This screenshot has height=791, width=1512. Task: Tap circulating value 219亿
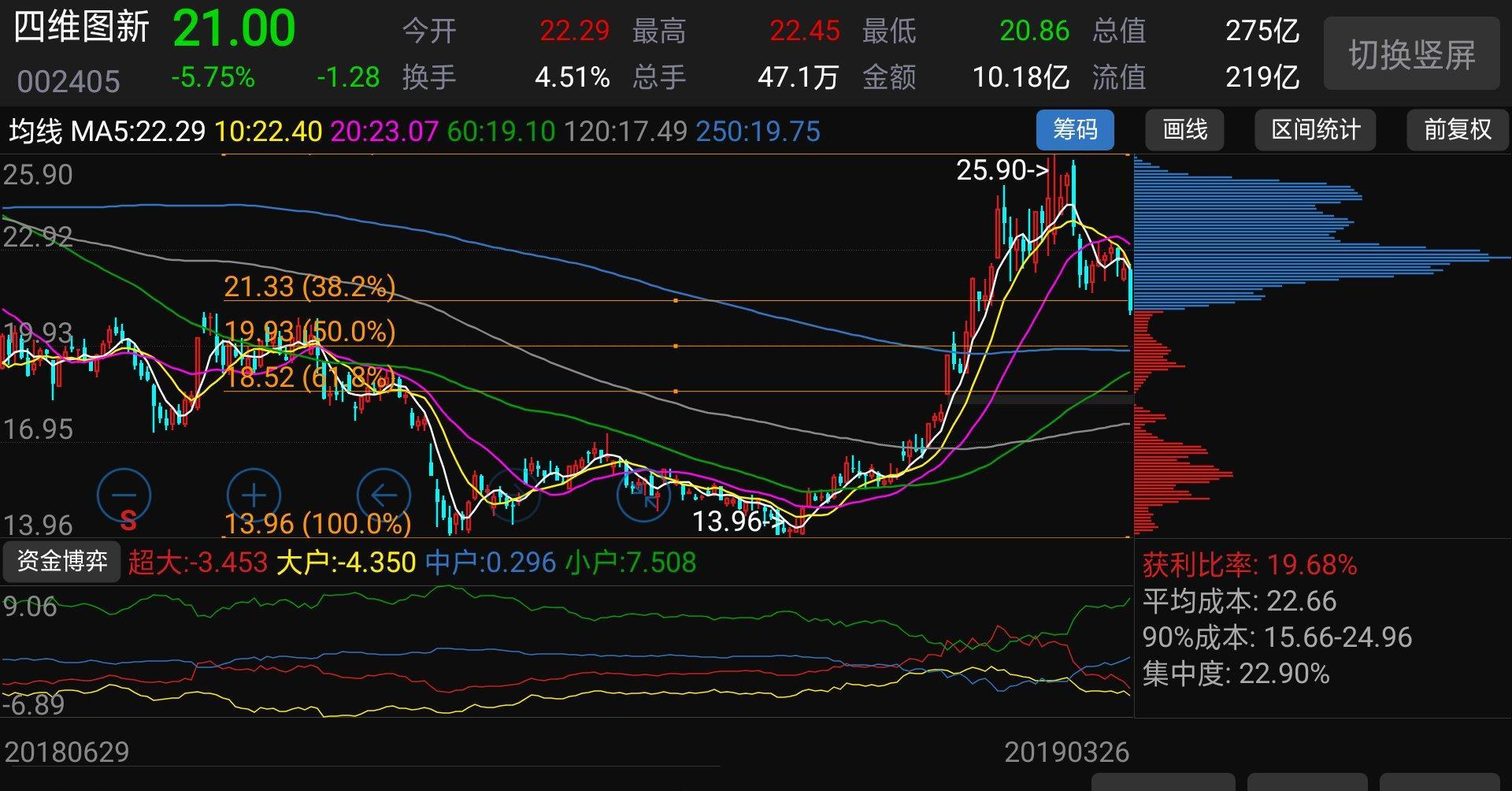pyautogui.click(x=1262, y=77)
